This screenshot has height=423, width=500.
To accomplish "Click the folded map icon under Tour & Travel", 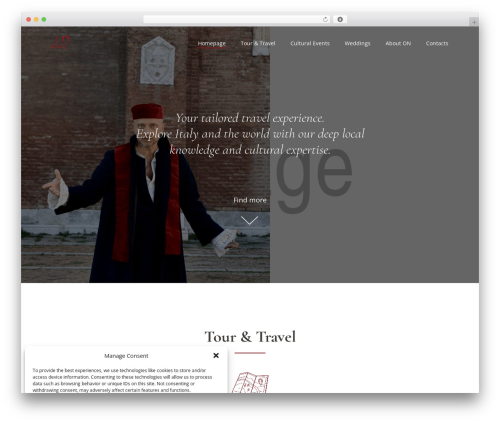I will point(250,383).
